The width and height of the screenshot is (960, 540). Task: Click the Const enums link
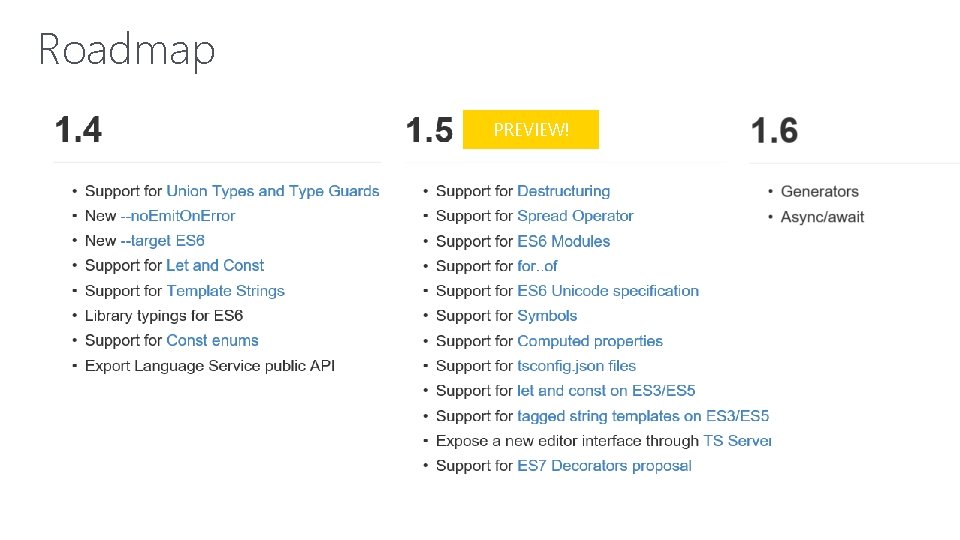(x=212, y=341)
